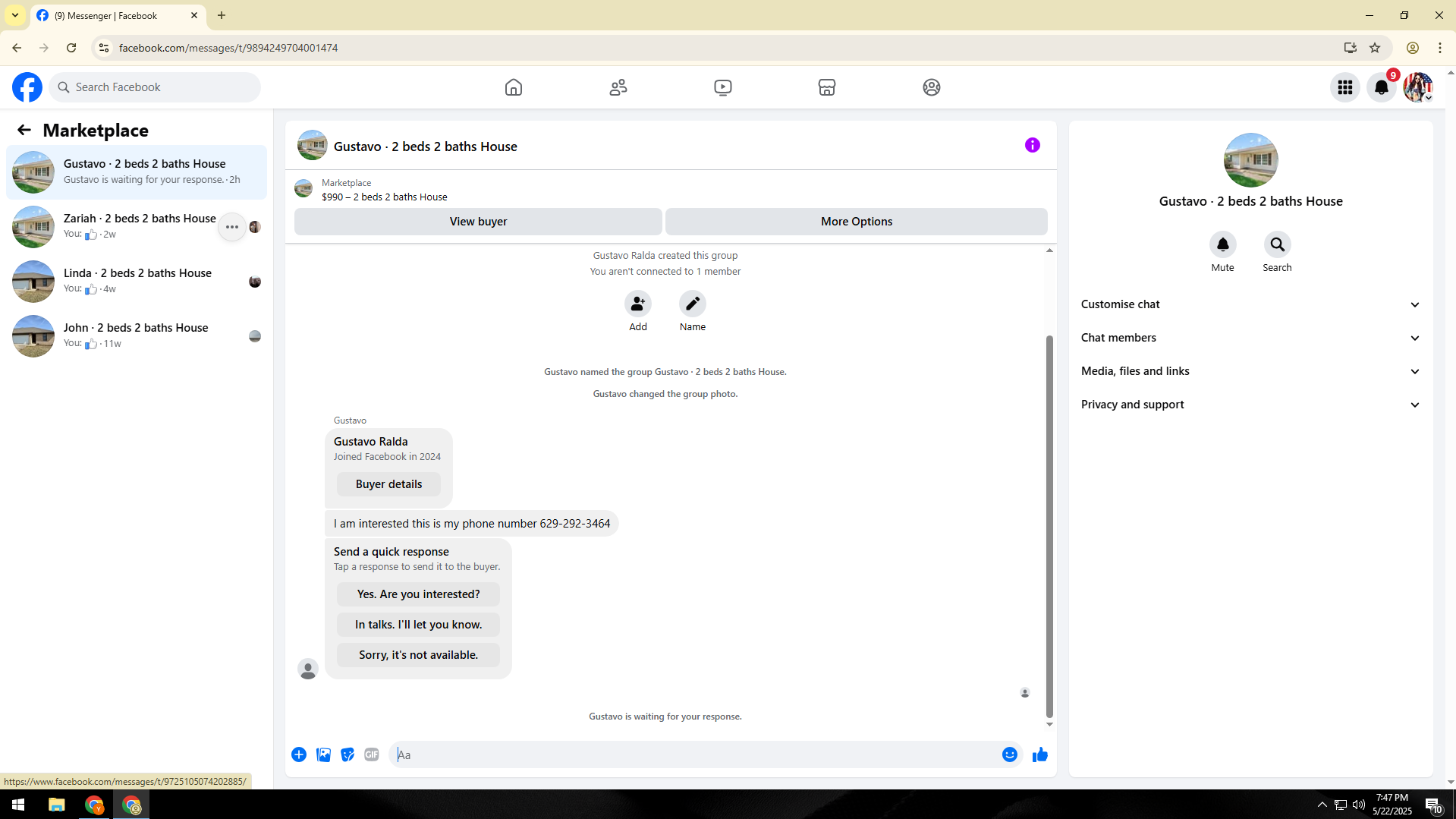Reload the page in Chrome
This screenshot has height=819, width=1456.
coord(71,48)
